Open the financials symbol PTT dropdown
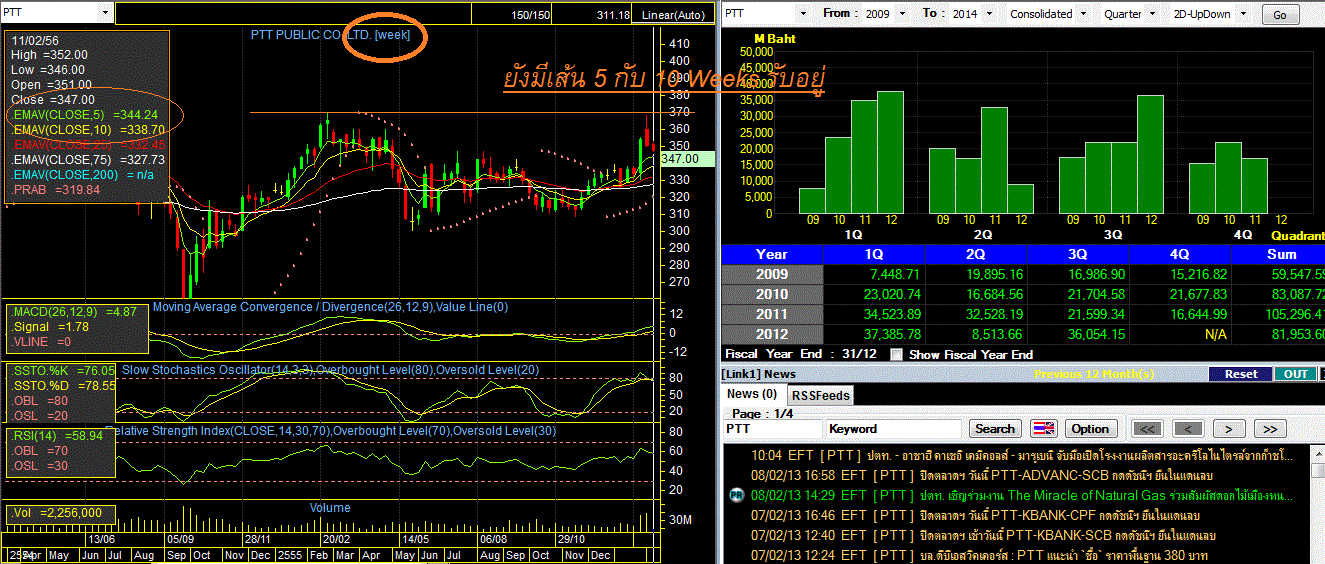1325x564 pixels. 804,14
